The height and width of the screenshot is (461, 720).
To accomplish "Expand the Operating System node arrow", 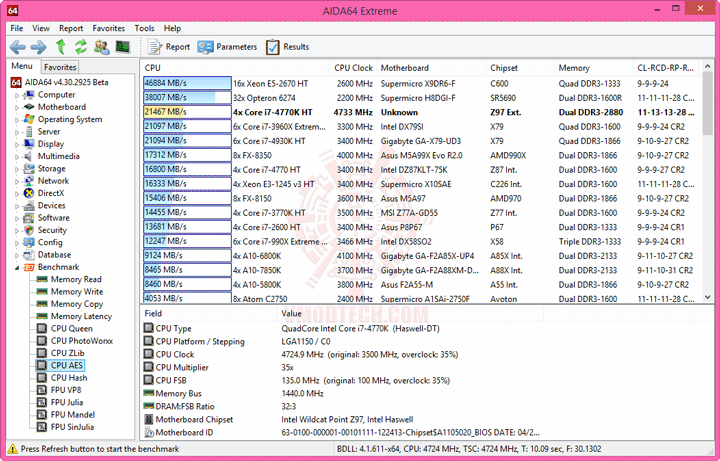I will pos(17,120).
